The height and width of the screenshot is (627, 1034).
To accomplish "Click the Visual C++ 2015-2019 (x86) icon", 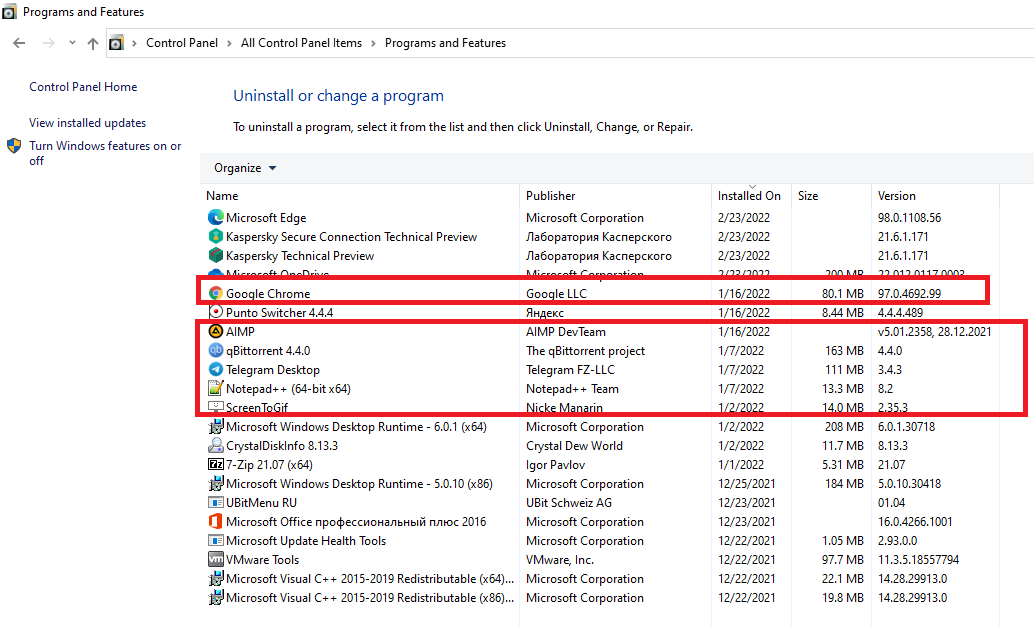I will 216,597.
